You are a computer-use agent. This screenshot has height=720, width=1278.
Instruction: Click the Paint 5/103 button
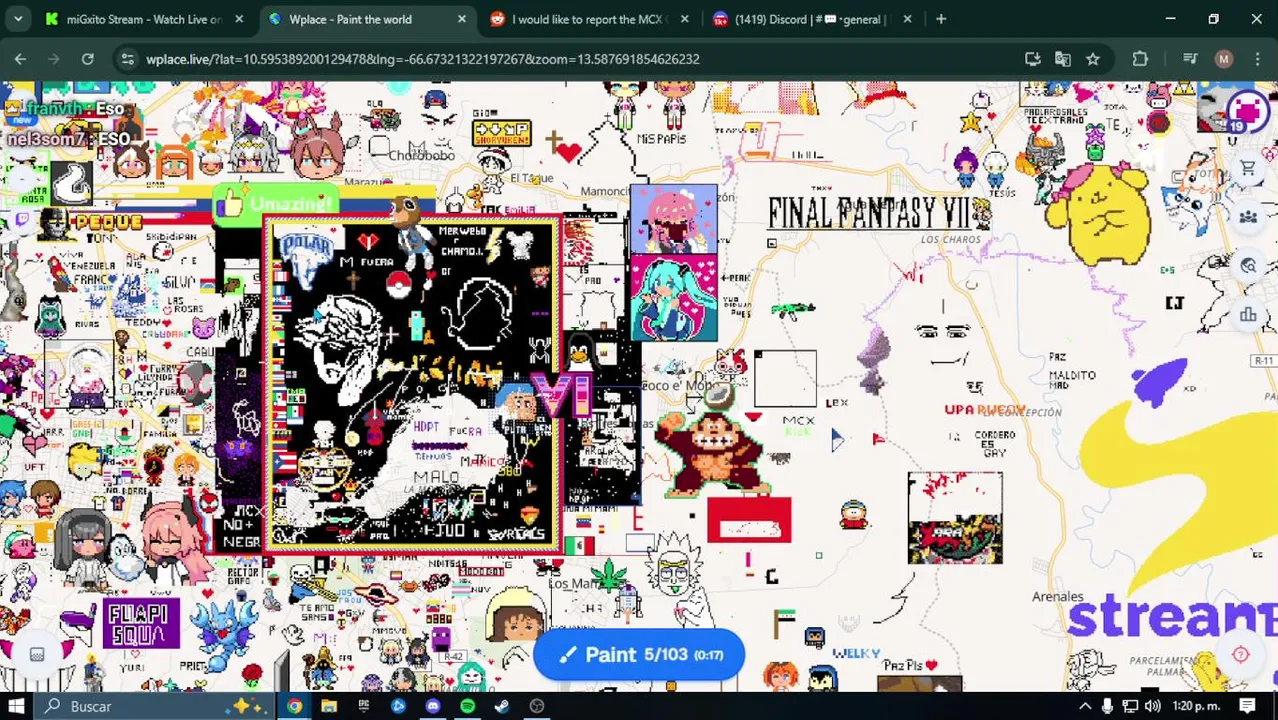click(x=639, y=655)
